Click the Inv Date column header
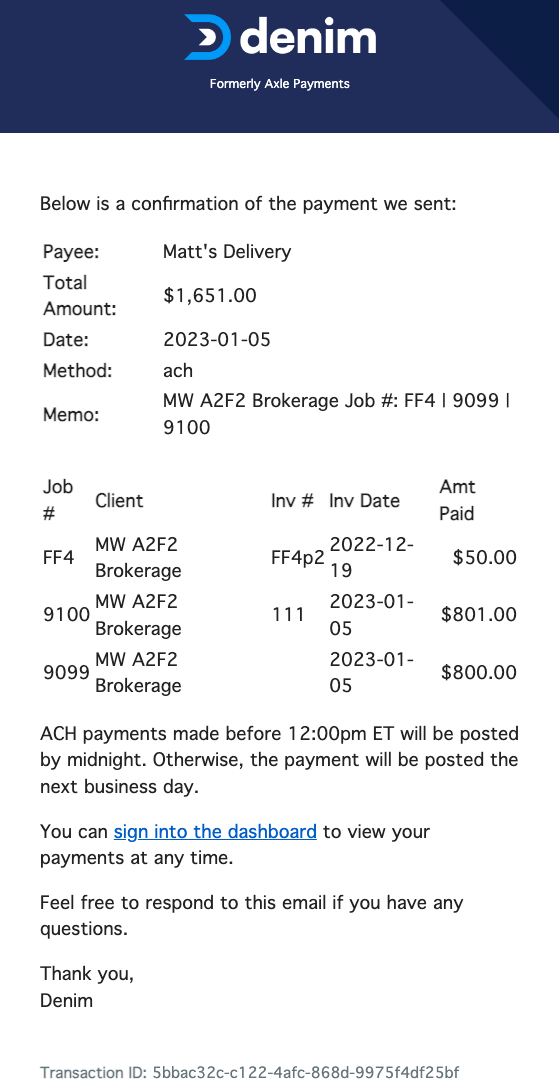The image size is (559, 1084). coord(364,501)
